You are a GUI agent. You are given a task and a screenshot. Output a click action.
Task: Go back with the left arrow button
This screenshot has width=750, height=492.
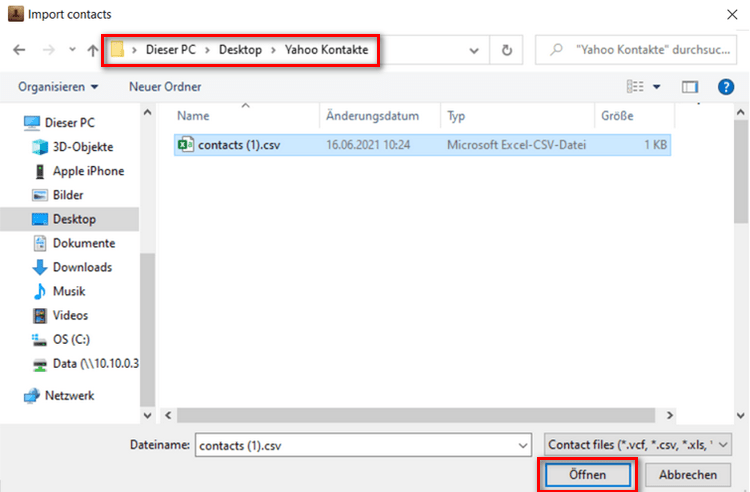pos(19,50)
